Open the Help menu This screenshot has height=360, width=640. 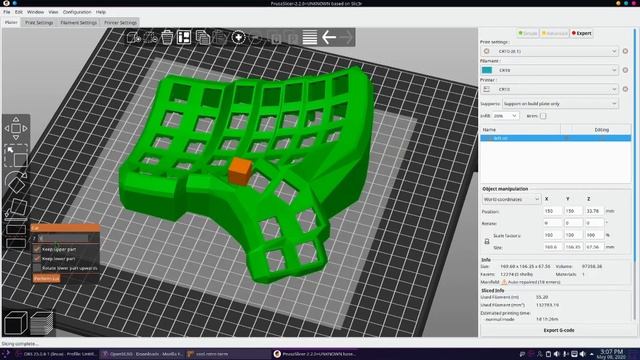click(101, 12)
